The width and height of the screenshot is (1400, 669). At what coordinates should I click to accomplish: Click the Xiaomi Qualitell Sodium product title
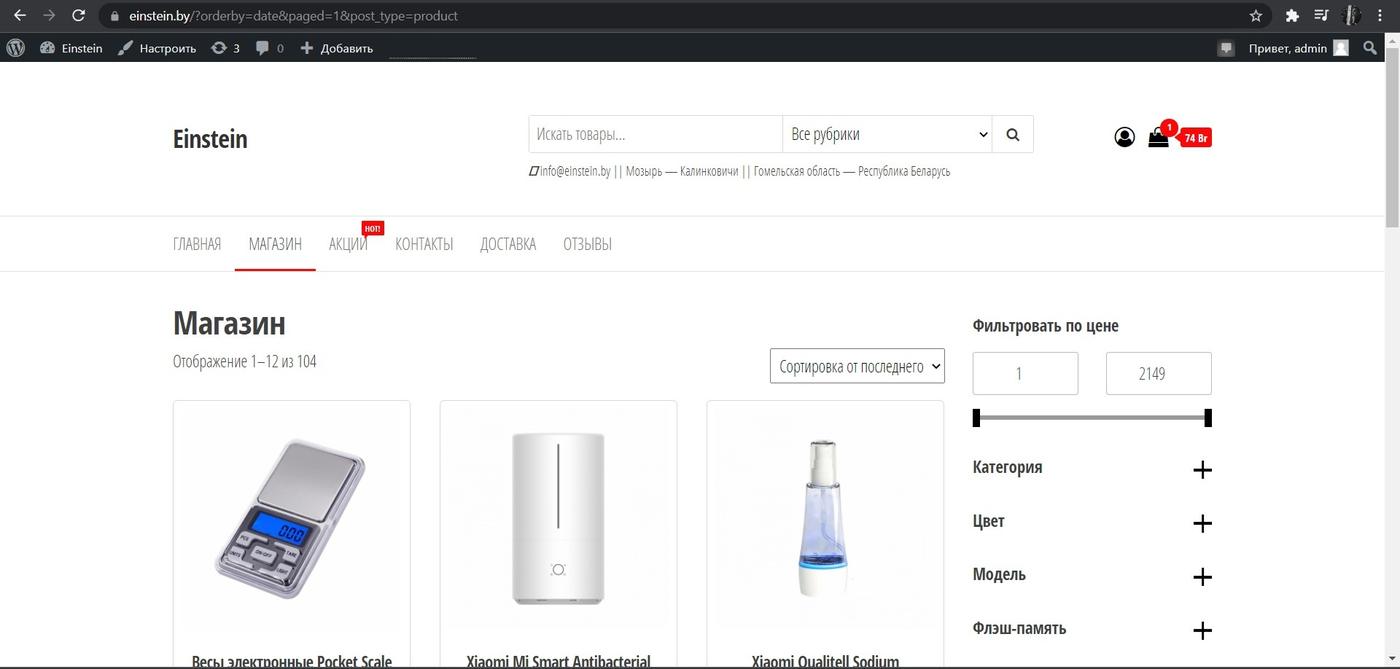[x=825, y=661]
